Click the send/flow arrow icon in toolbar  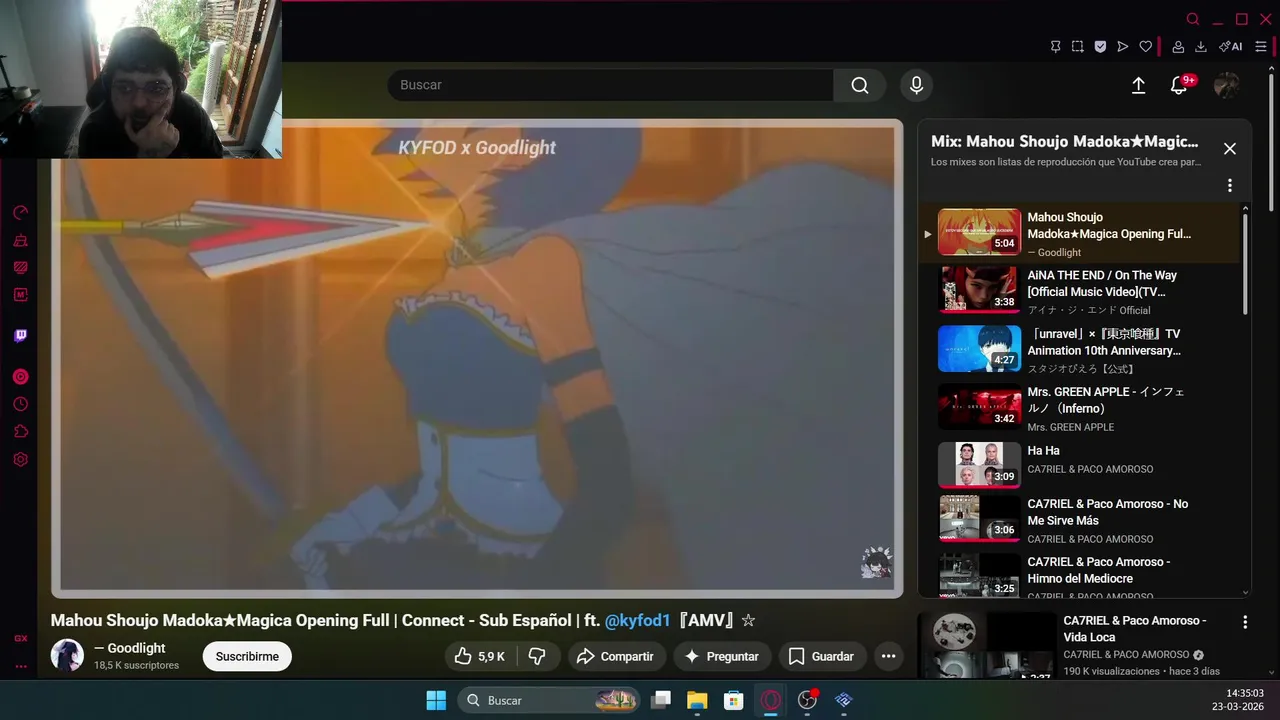[1123, 47]
